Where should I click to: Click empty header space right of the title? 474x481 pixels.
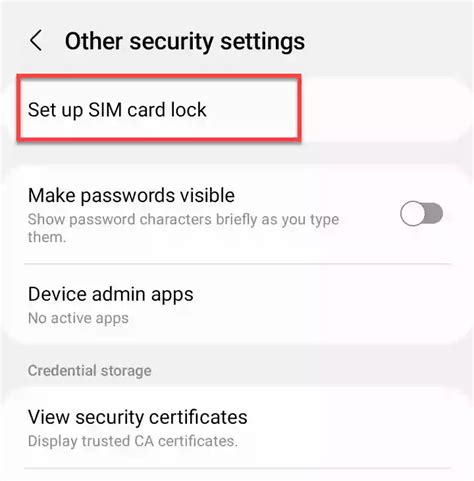coord(387,41)
